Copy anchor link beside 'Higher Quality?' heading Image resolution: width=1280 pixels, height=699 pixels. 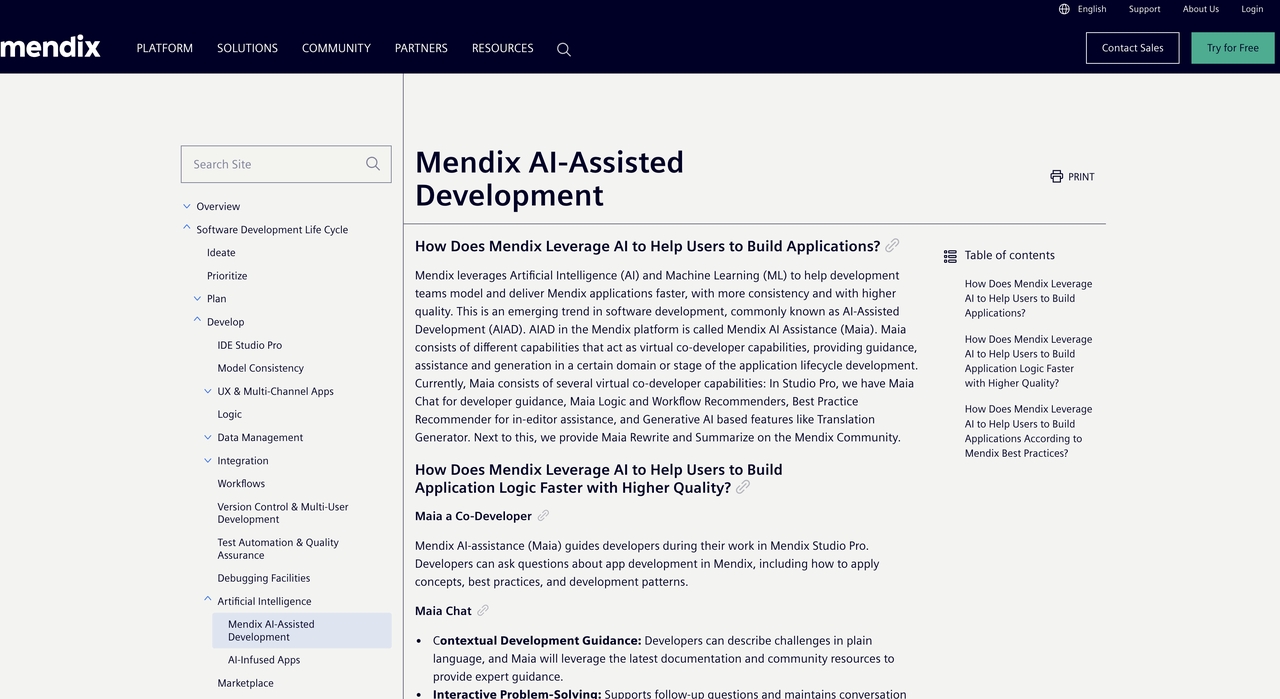[743, 488]
